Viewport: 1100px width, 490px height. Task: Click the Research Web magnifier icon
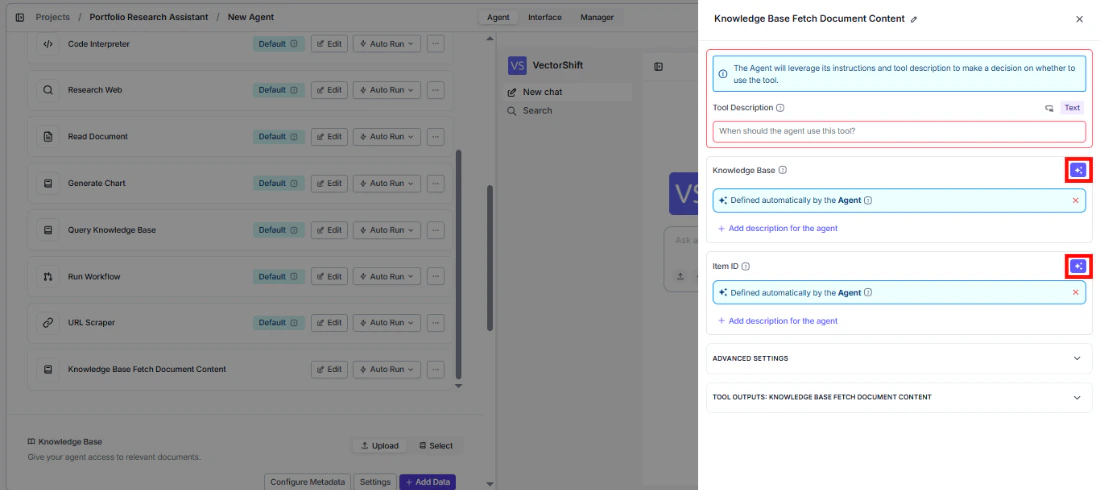[x=48, y=90]
